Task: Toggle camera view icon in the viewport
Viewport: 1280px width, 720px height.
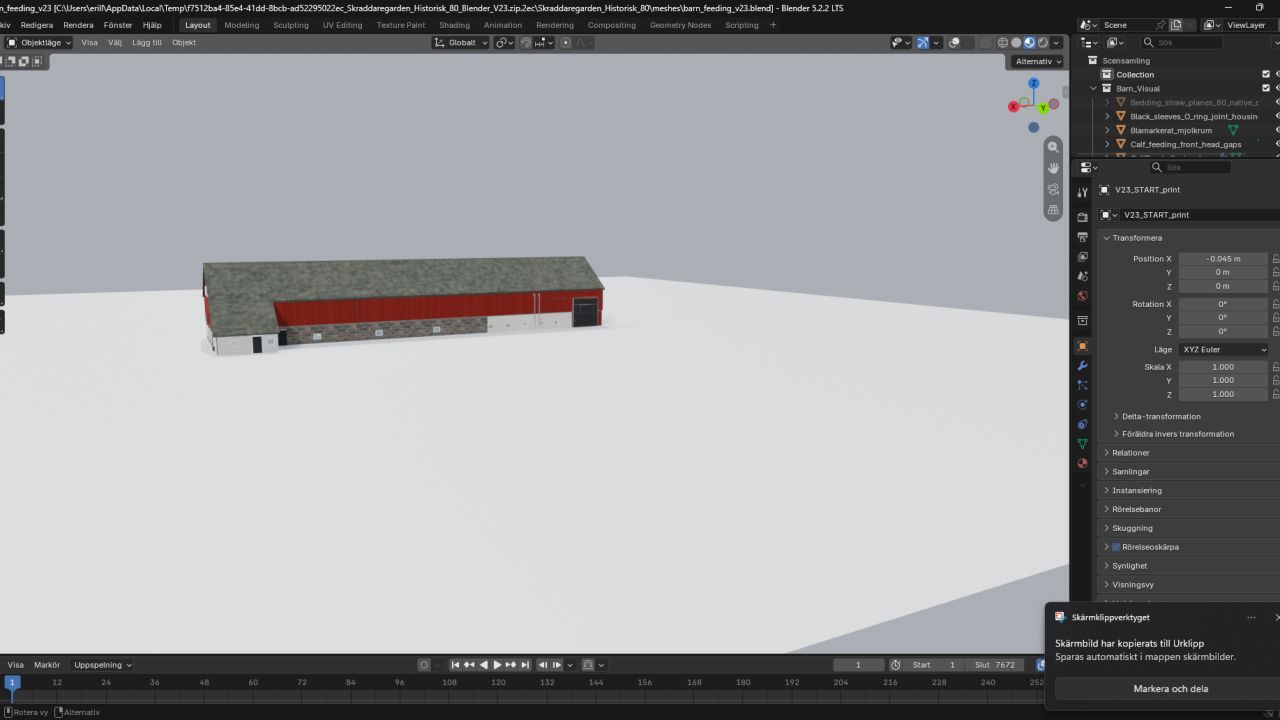Action: pos(1053,189)
